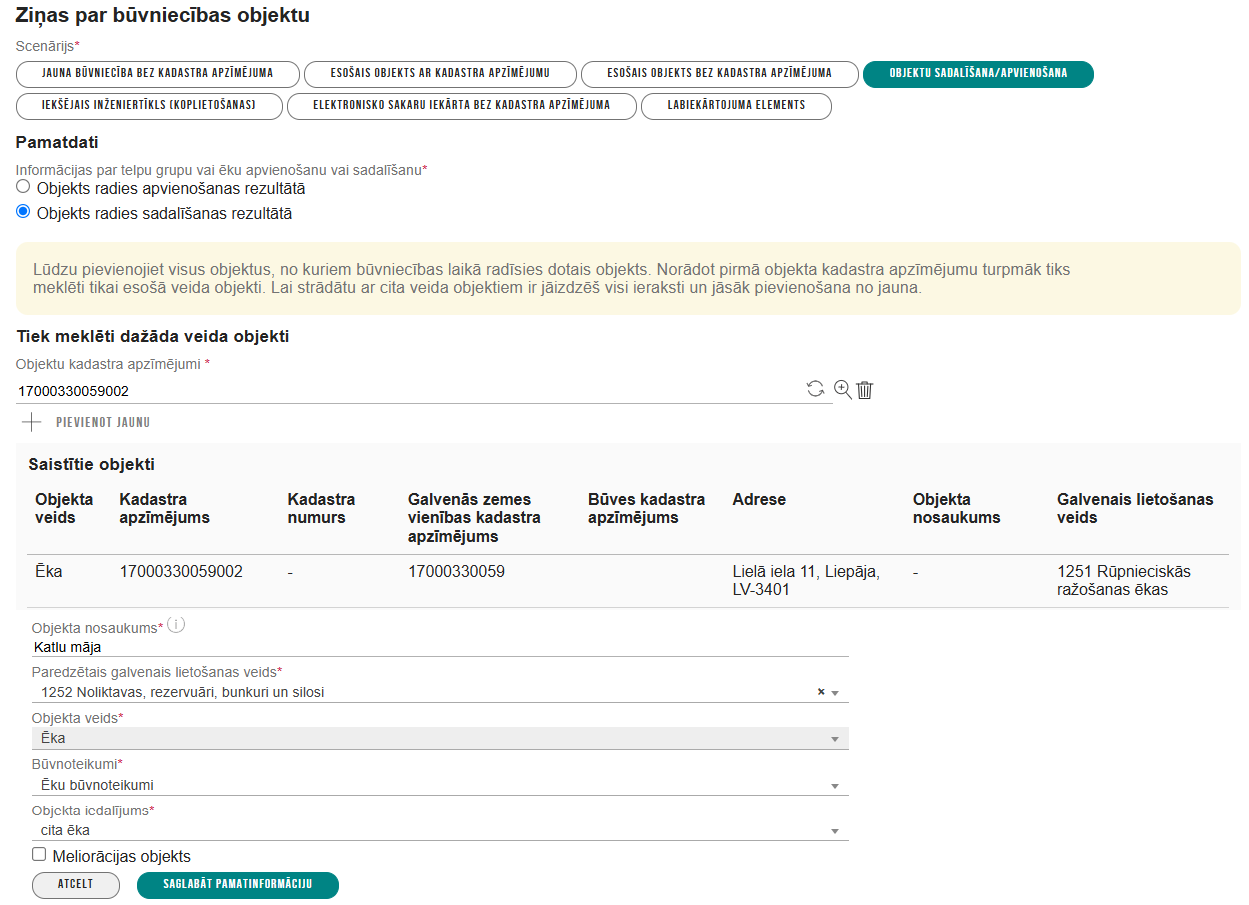Enable the Meliorācijas objekts checkbox
Screen dimensions: 1249x905
[39, 855]
